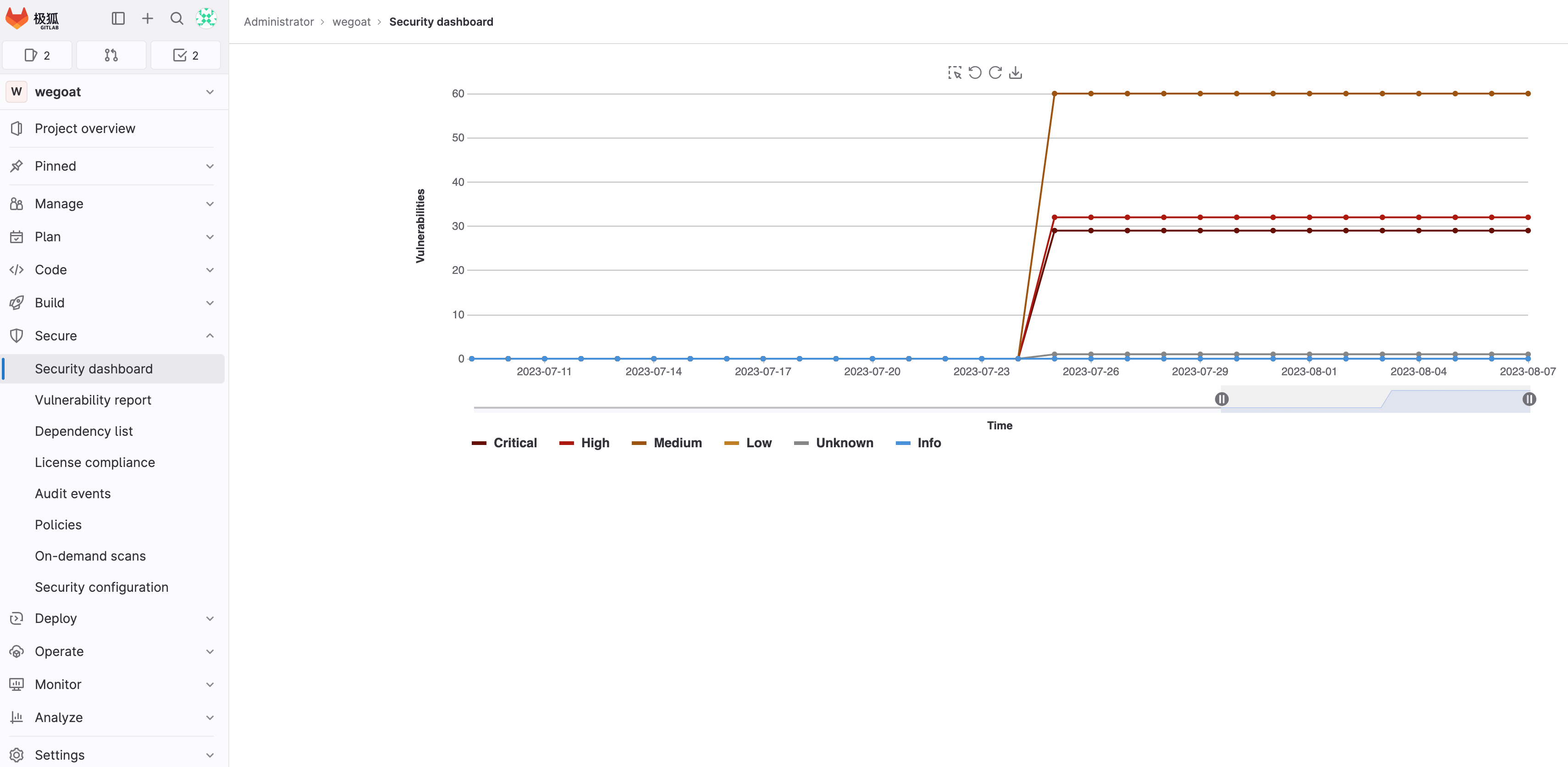Download the chart as image

click(x=1016, y=72)
